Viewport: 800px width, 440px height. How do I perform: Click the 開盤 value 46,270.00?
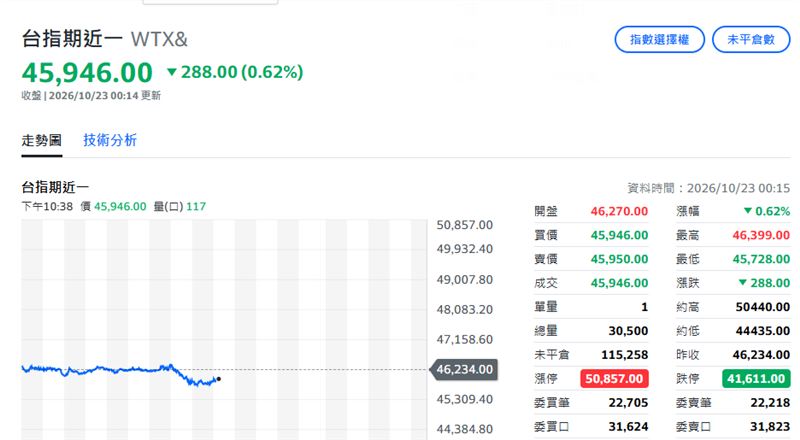619,211
